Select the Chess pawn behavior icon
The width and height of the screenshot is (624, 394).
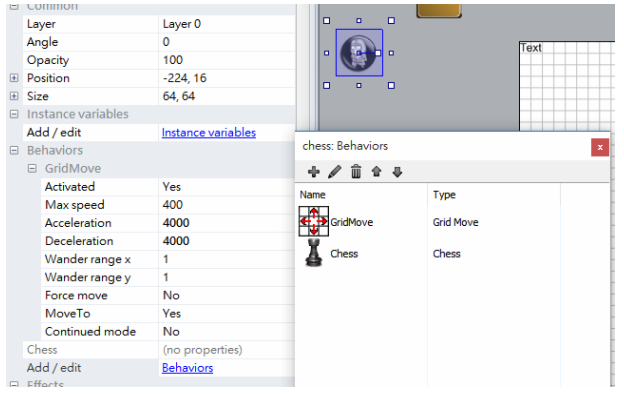[x=314, y=253]
